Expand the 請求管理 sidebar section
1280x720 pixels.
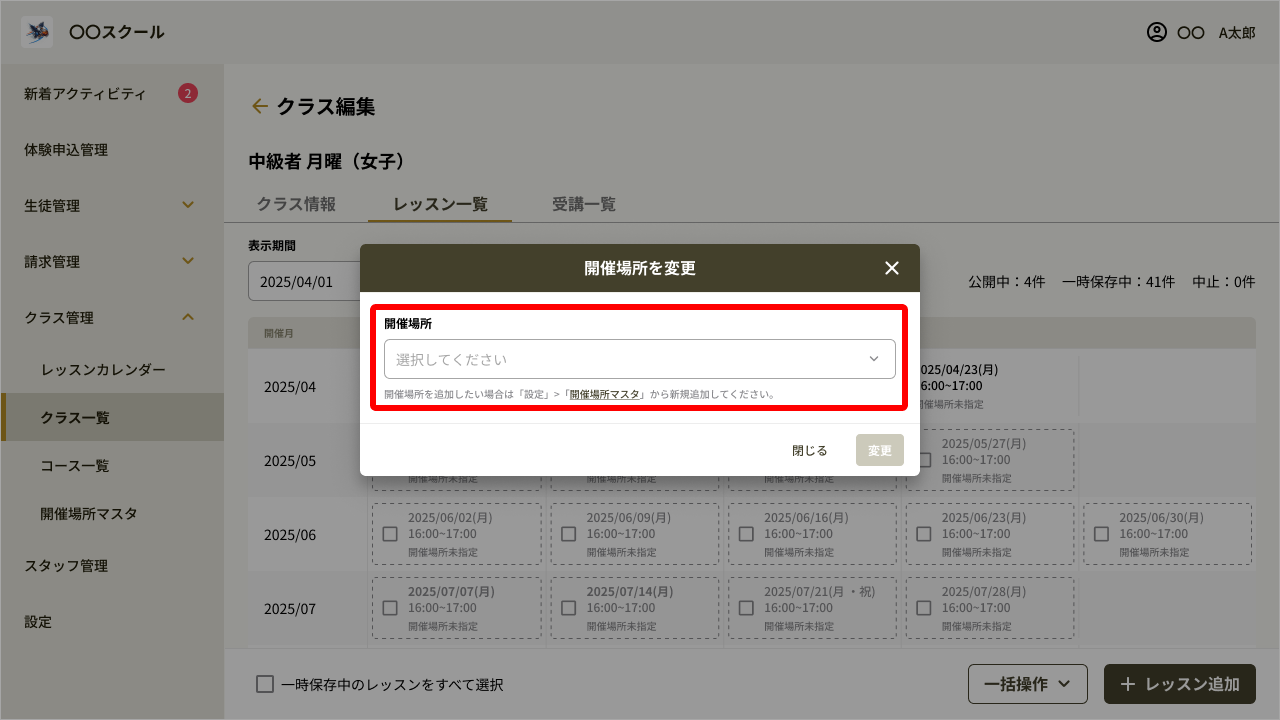point(188,261)
